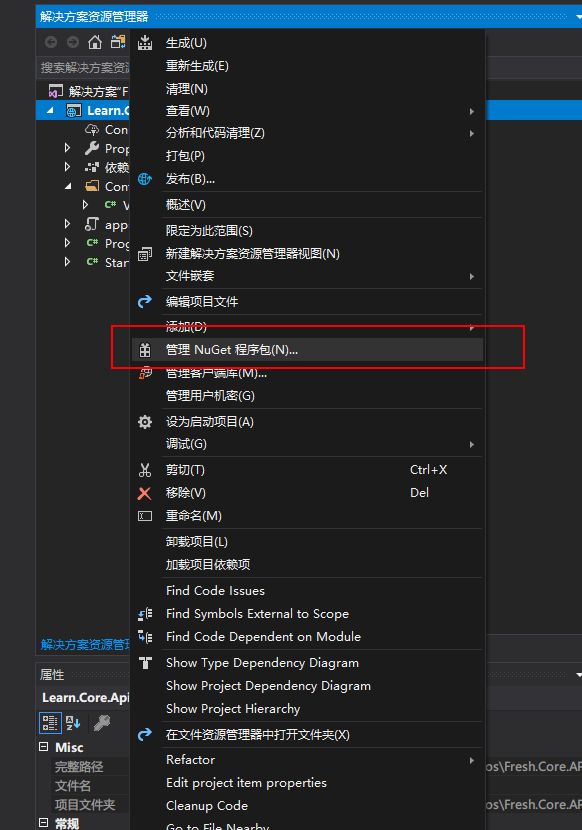
Task: Click the red X Remove icon
Action: (144, 493)
